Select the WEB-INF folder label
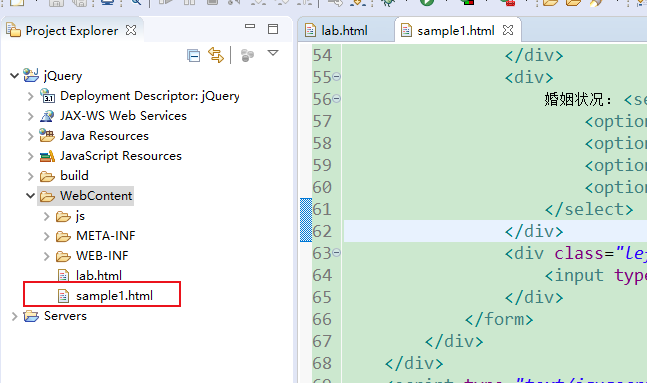 coord(102,256)
